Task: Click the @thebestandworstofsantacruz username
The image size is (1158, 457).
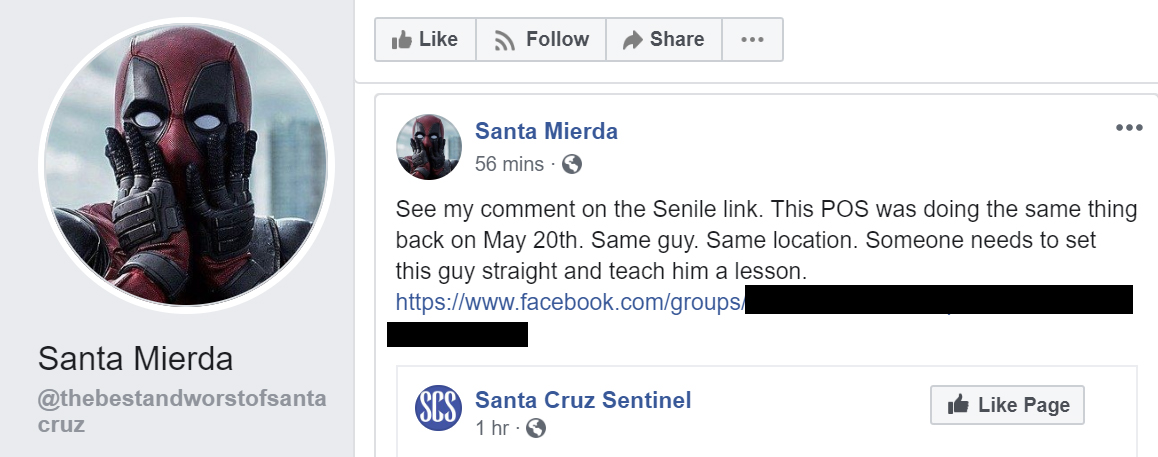Action: pos(180,410)
